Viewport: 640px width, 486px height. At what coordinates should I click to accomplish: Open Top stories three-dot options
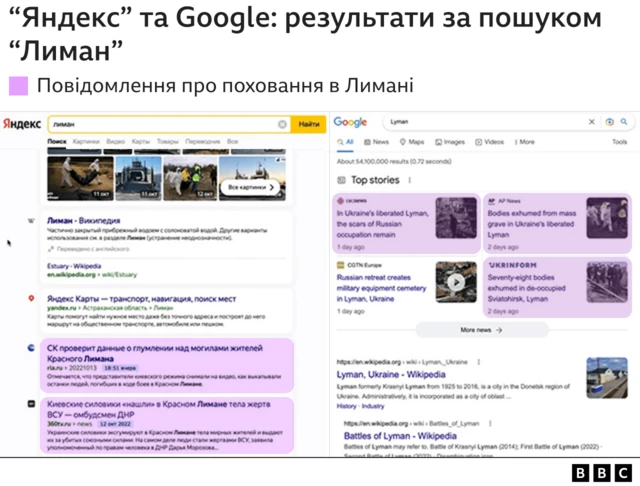click(409, 180)
